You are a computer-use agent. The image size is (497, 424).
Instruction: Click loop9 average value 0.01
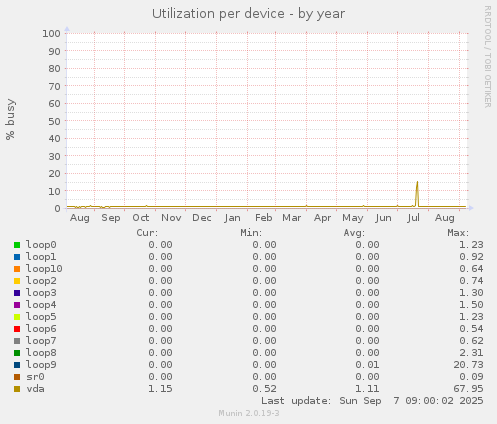point(367,365)
